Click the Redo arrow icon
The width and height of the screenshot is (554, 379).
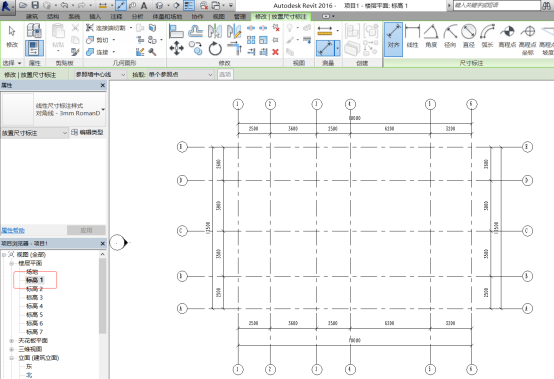click(82, 5)
